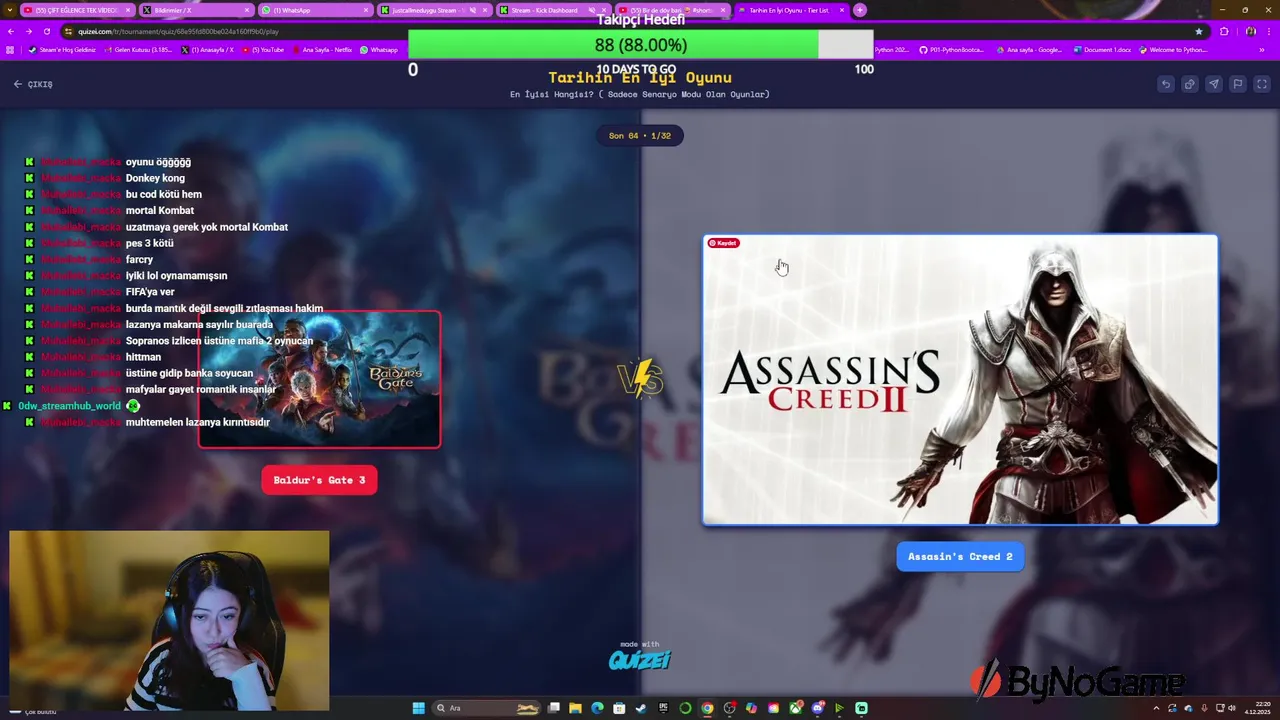1280x720 pixels.
Task: Switch to the Tarihin En İyi Oyunu tab
Action: (790, 10)
